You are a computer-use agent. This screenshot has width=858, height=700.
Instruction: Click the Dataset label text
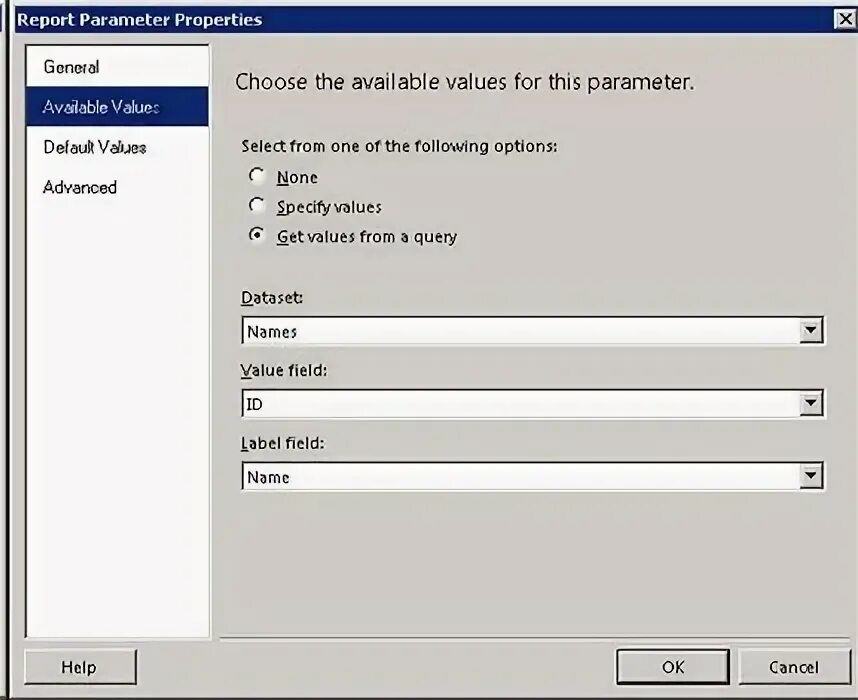point(272,298)
